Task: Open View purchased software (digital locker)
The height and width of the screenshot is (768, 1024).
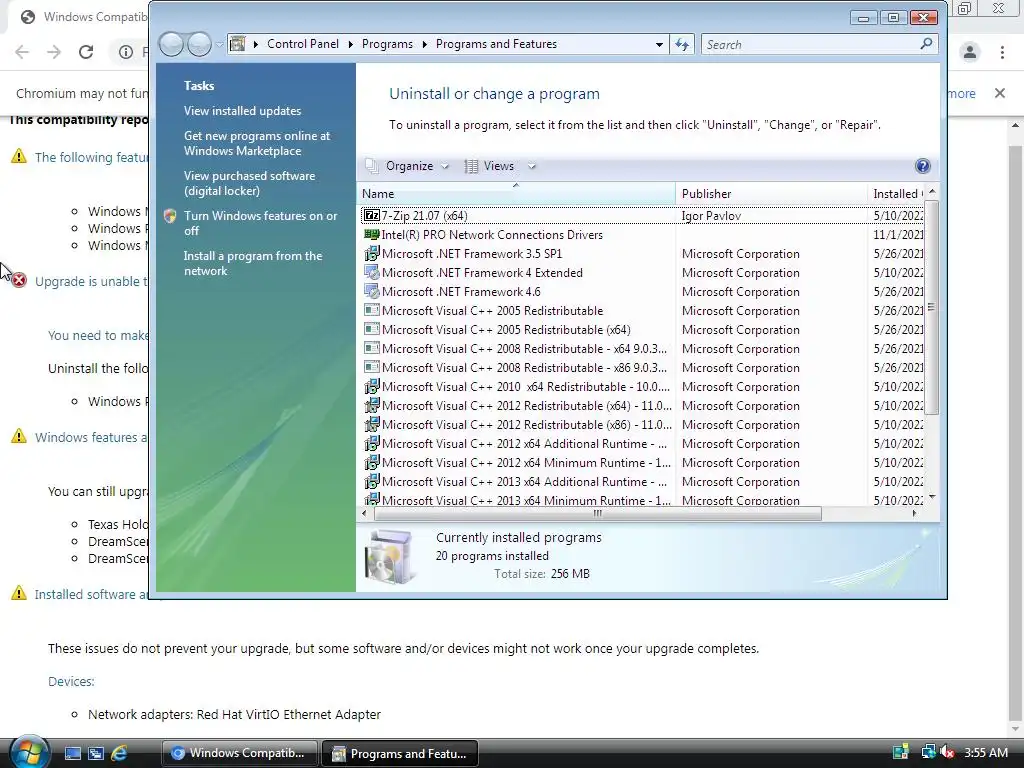Action: pyautogui.click(x=249, y=183)
